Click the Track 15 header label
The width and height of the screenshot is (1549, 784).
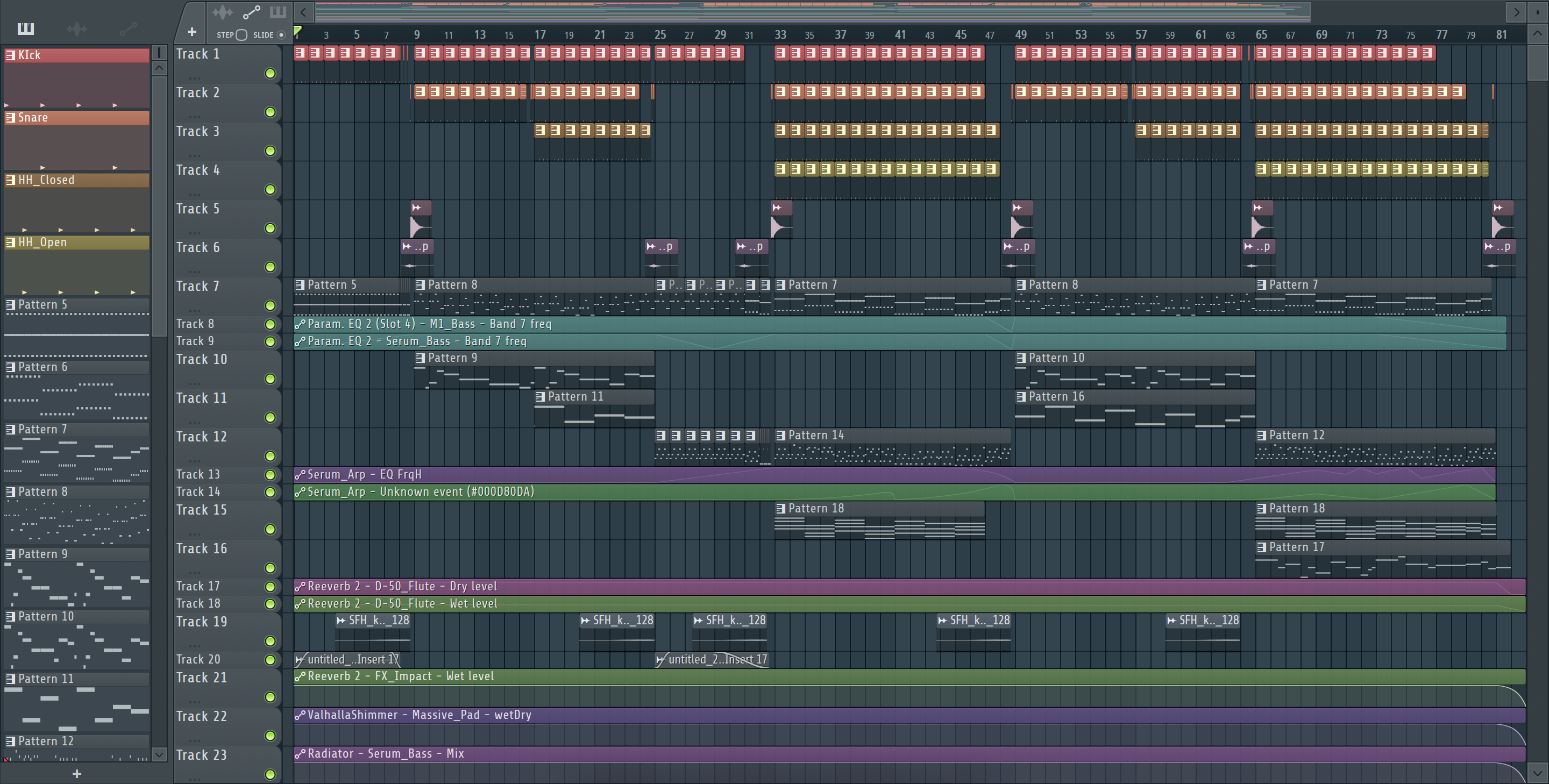(x=202, y=510)
